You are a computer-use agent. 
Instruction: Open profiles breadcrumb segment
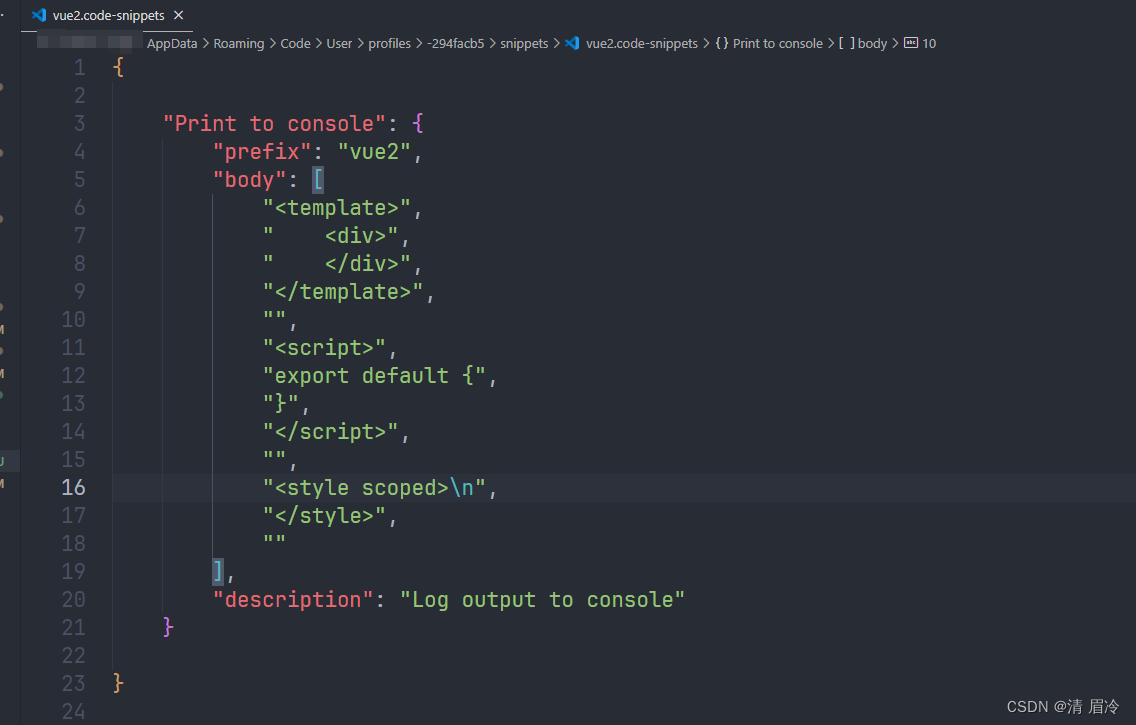point(389,43)
